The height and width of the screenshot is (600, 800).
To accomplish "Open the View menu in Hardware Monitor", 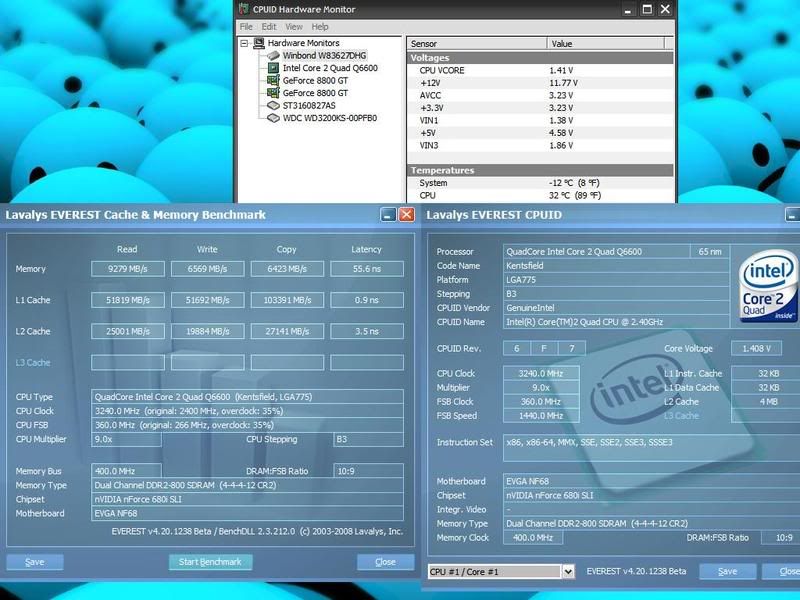I will click(294, 27).
